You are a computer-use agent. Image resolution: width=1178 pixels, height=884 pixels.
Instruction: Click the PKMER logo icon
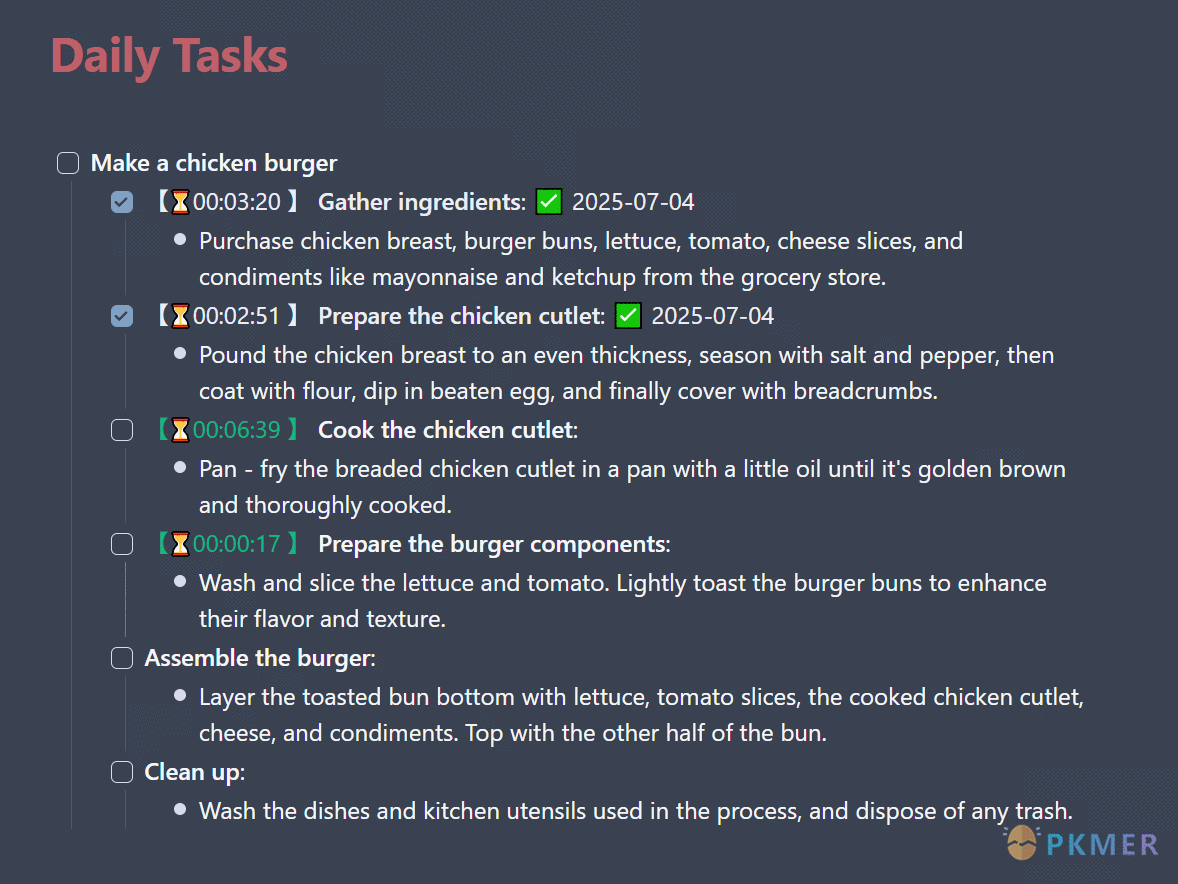(x=1022, y=843)
